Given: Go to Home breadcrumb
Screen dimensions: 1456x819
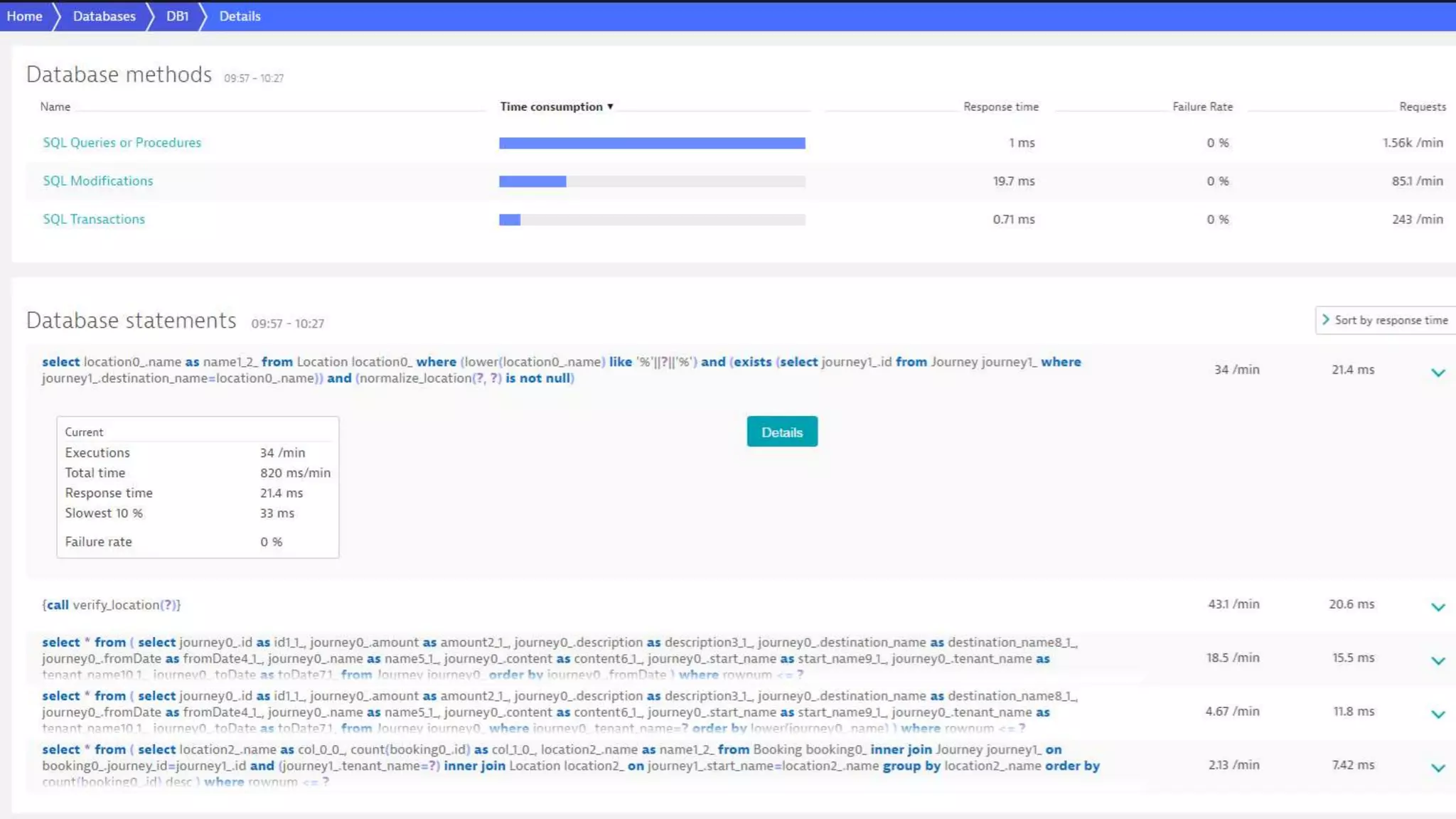Looking at the screenshot, I should [24, 16].
